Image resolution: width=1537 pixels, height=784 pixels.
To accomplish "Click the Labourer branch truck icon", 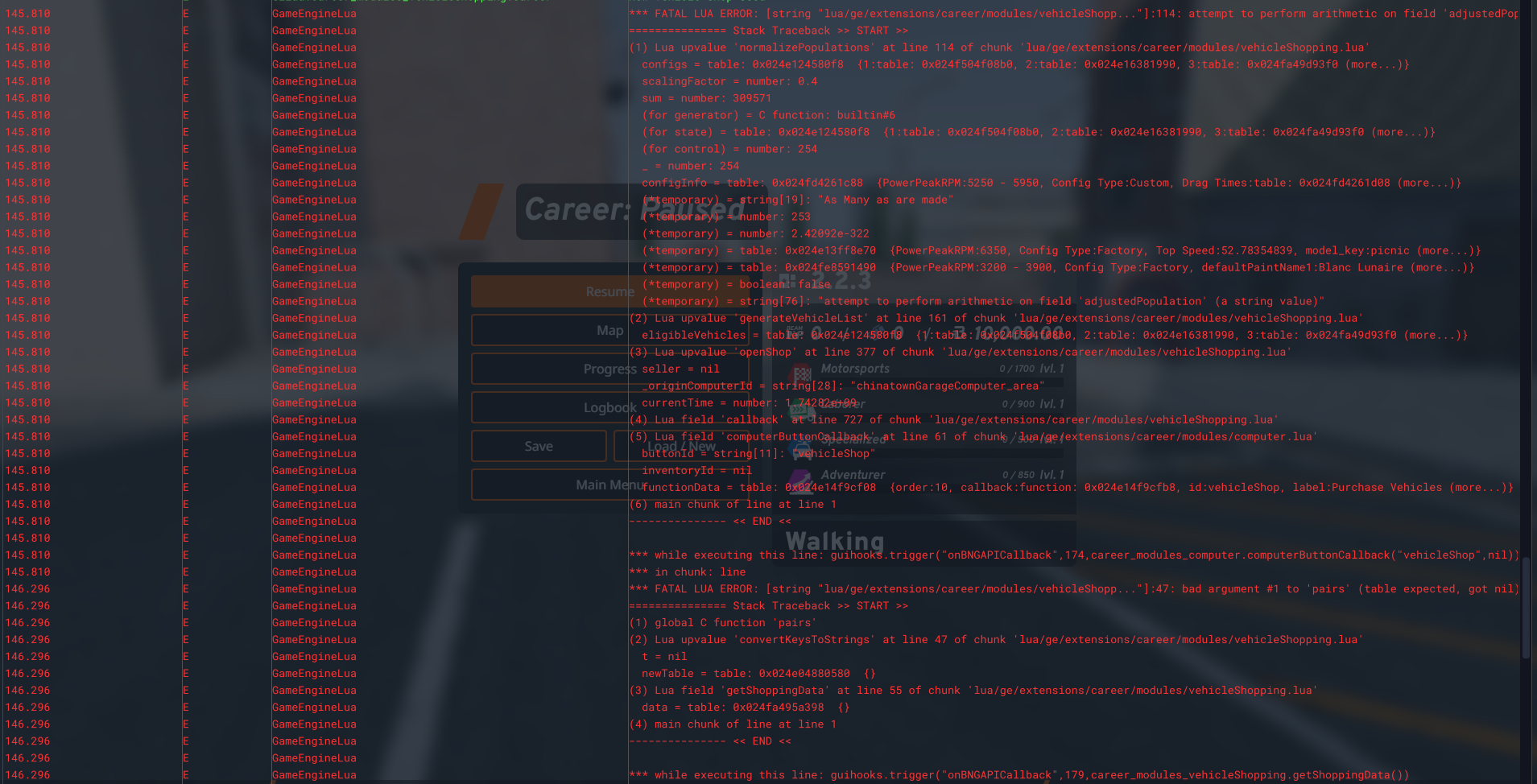I will pos(801,409).
